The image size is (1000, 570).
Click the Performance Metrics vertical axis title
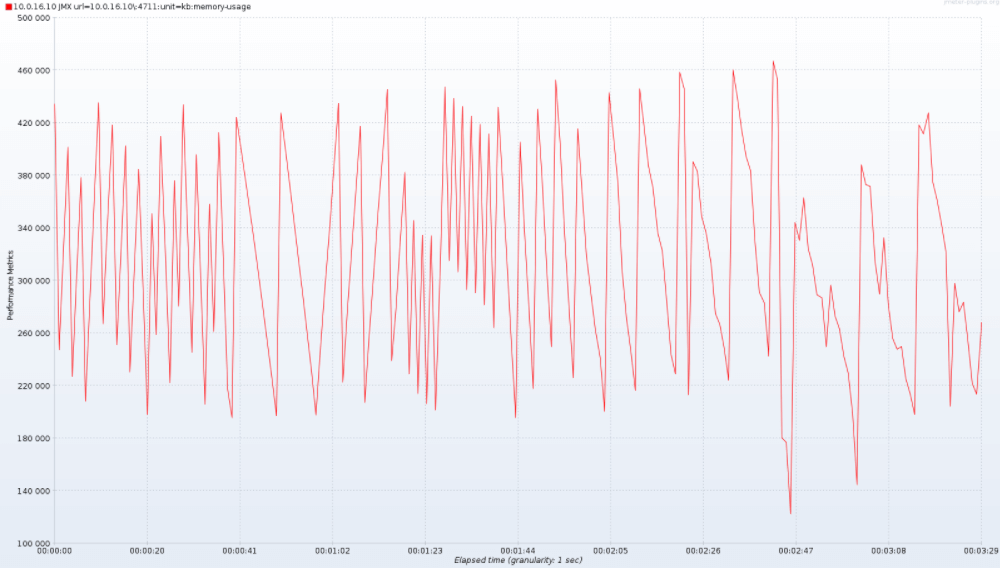point(10,286)
